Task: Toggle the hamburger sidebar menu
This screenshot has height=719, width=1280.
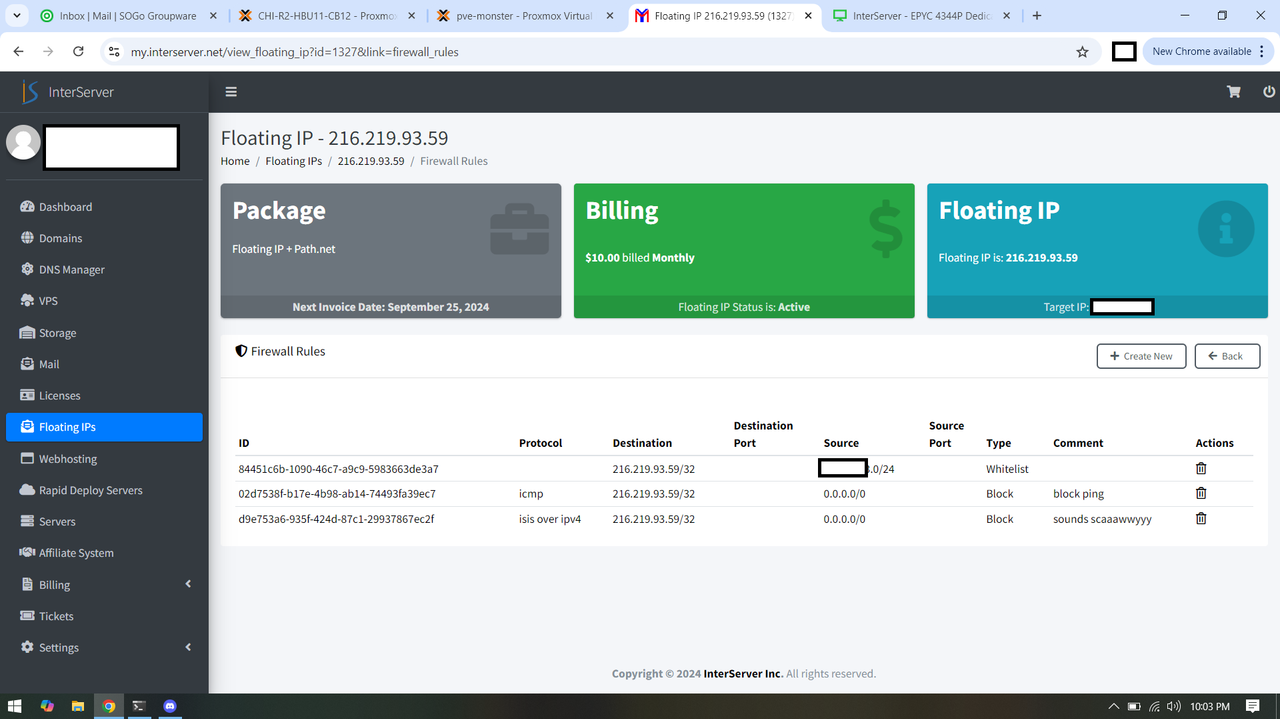Action: pos(231,91)
